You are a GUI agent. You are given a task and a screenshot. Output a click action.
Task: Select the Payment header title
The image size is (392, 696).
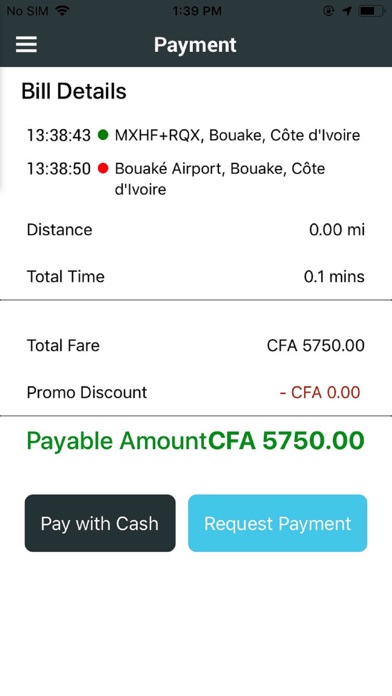pyautogui.click(x=195, y=45)
